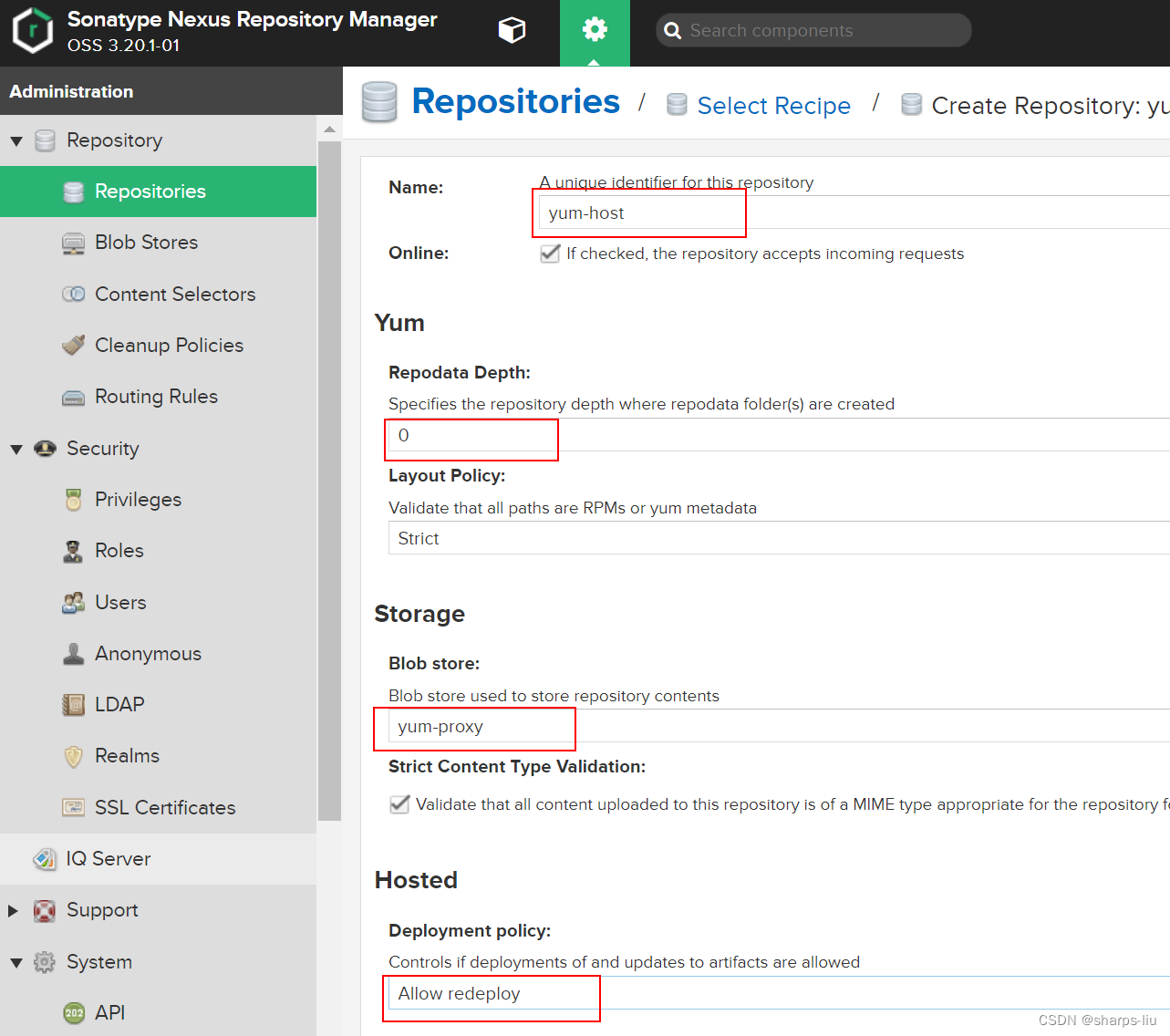
Task: Click the IQ Server icon
Action: [x=45, y=859]
